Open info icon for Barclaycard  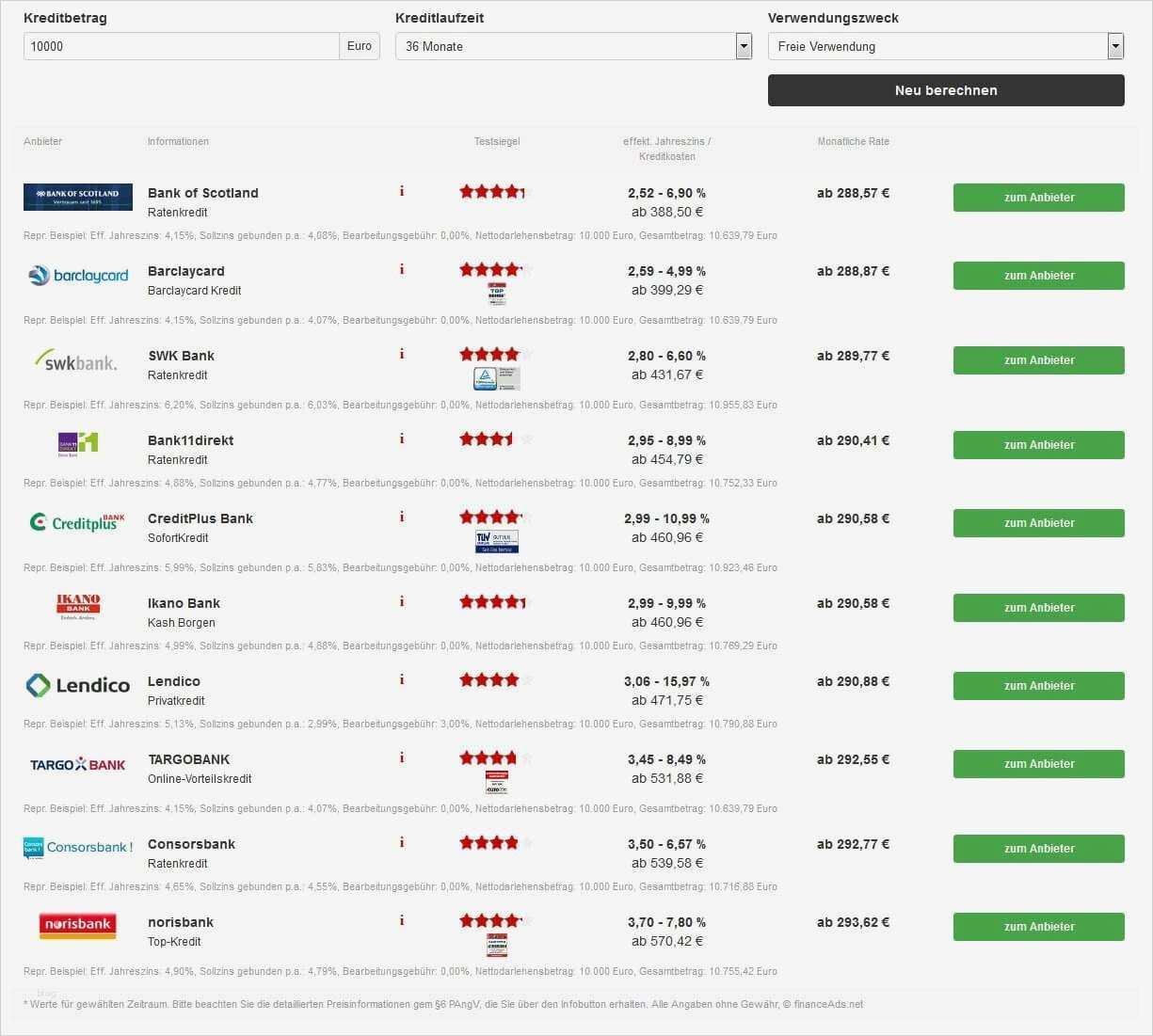tap(402, 269)
